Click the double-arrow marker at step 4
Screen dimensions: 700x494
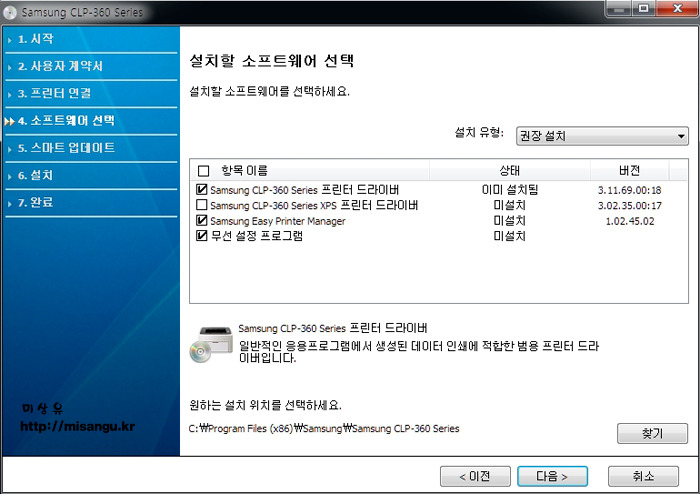pos(9,121)
